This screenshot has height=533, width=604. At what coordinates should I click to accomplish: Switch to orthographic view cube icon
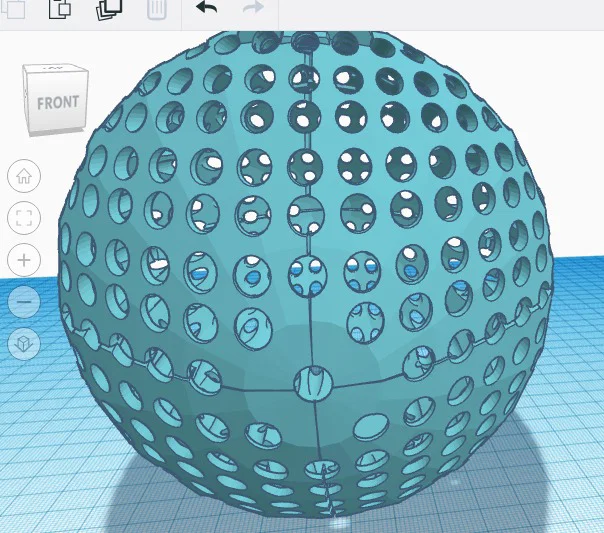(x=24, y=344)
